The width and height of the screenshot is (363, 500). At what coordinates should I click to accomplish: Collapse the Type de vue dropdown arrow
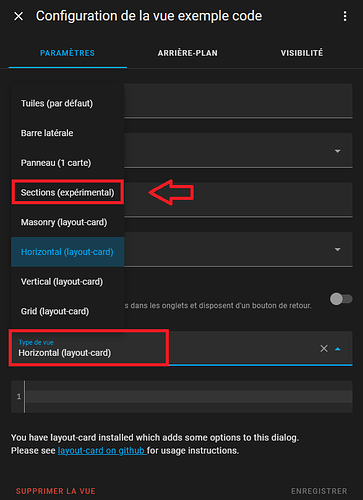(338, 349)
